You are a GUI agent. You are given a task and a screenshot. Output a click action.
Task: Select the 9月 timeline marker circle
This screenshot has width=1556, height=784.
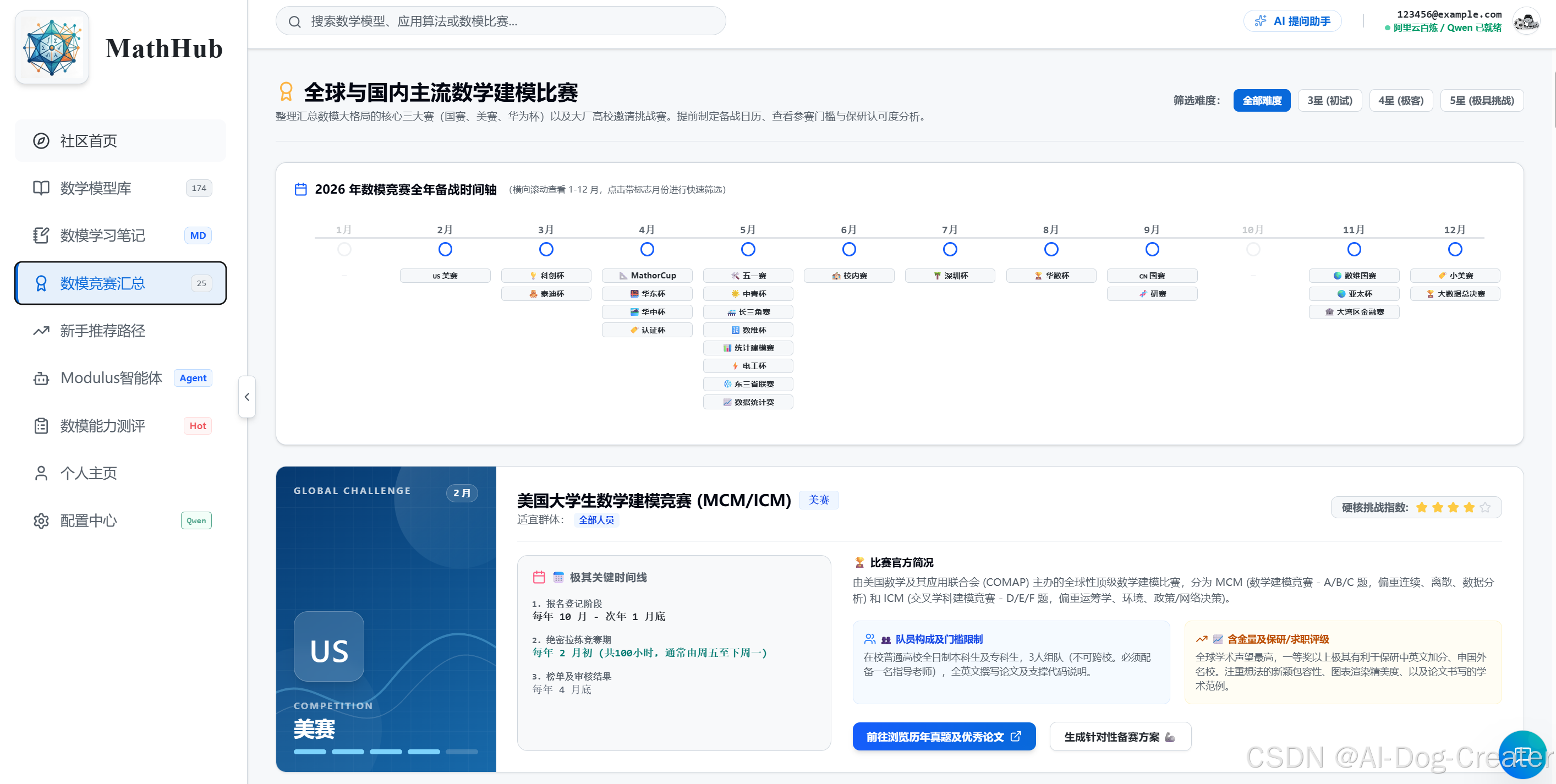click(1153, 249)
